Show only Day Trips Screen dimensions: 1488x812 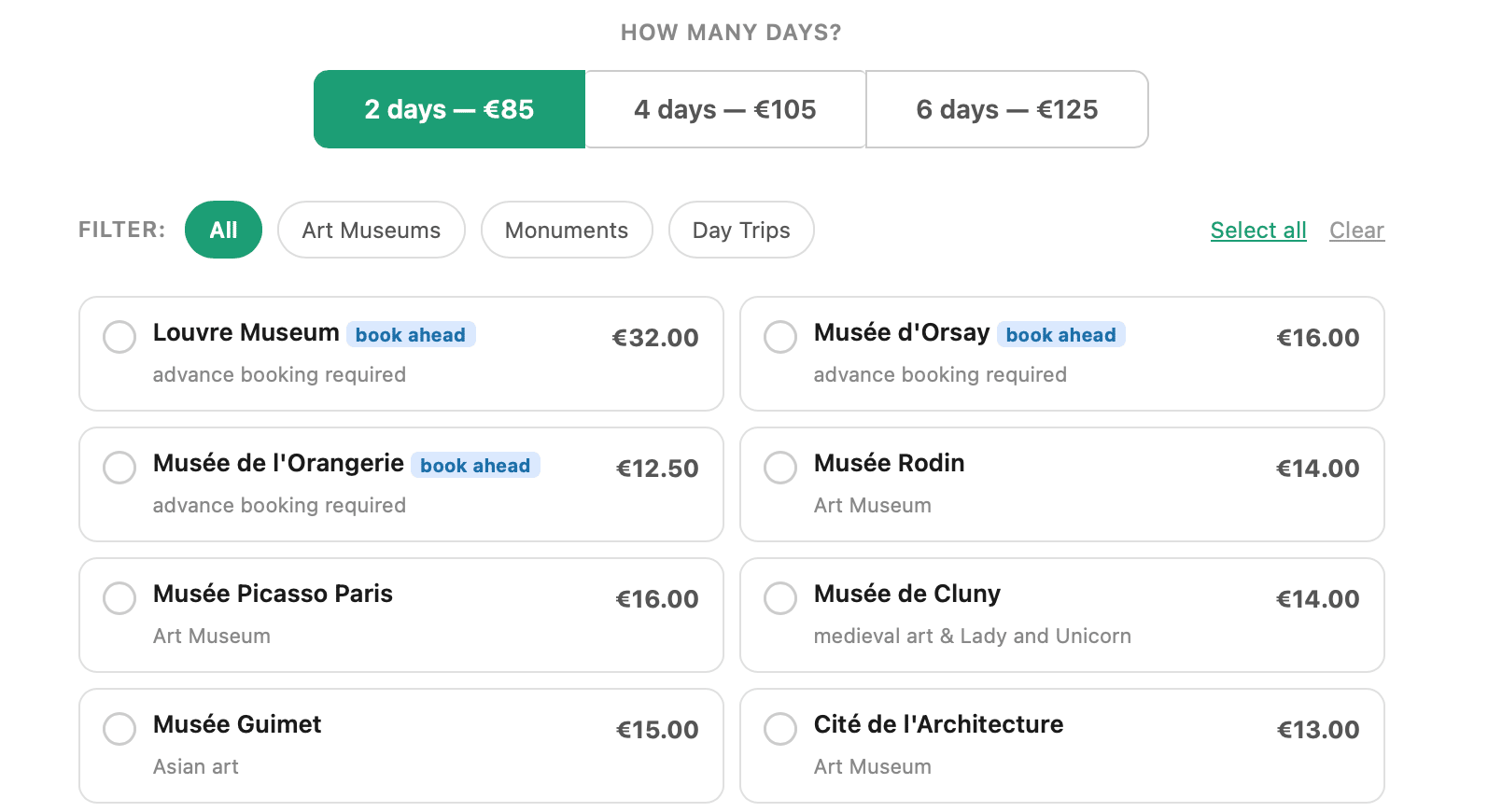pyautogui.click(x=741, y=230)
